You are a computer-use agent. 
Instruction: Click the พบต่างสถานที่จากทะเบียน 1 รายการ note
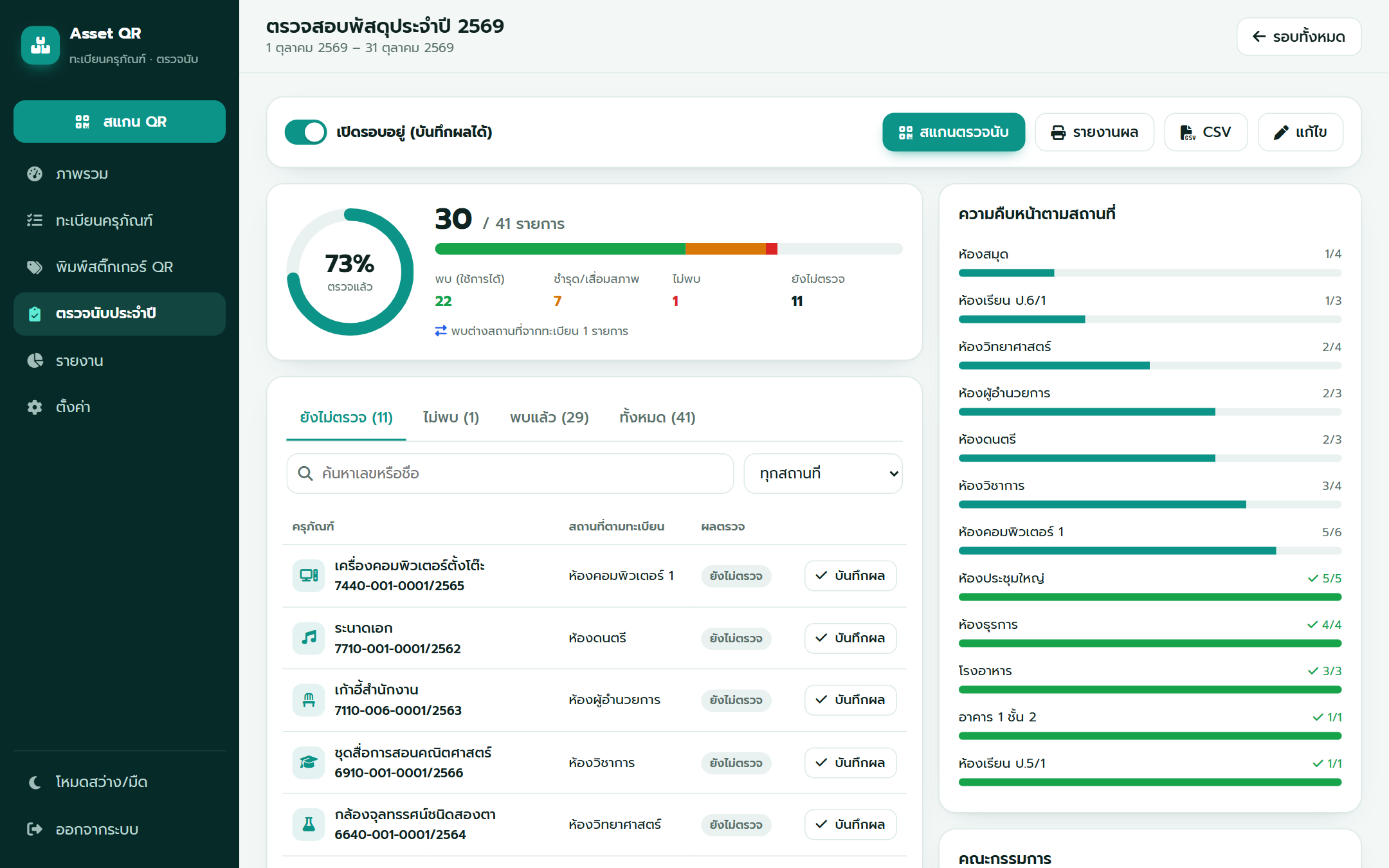[531, 331]
